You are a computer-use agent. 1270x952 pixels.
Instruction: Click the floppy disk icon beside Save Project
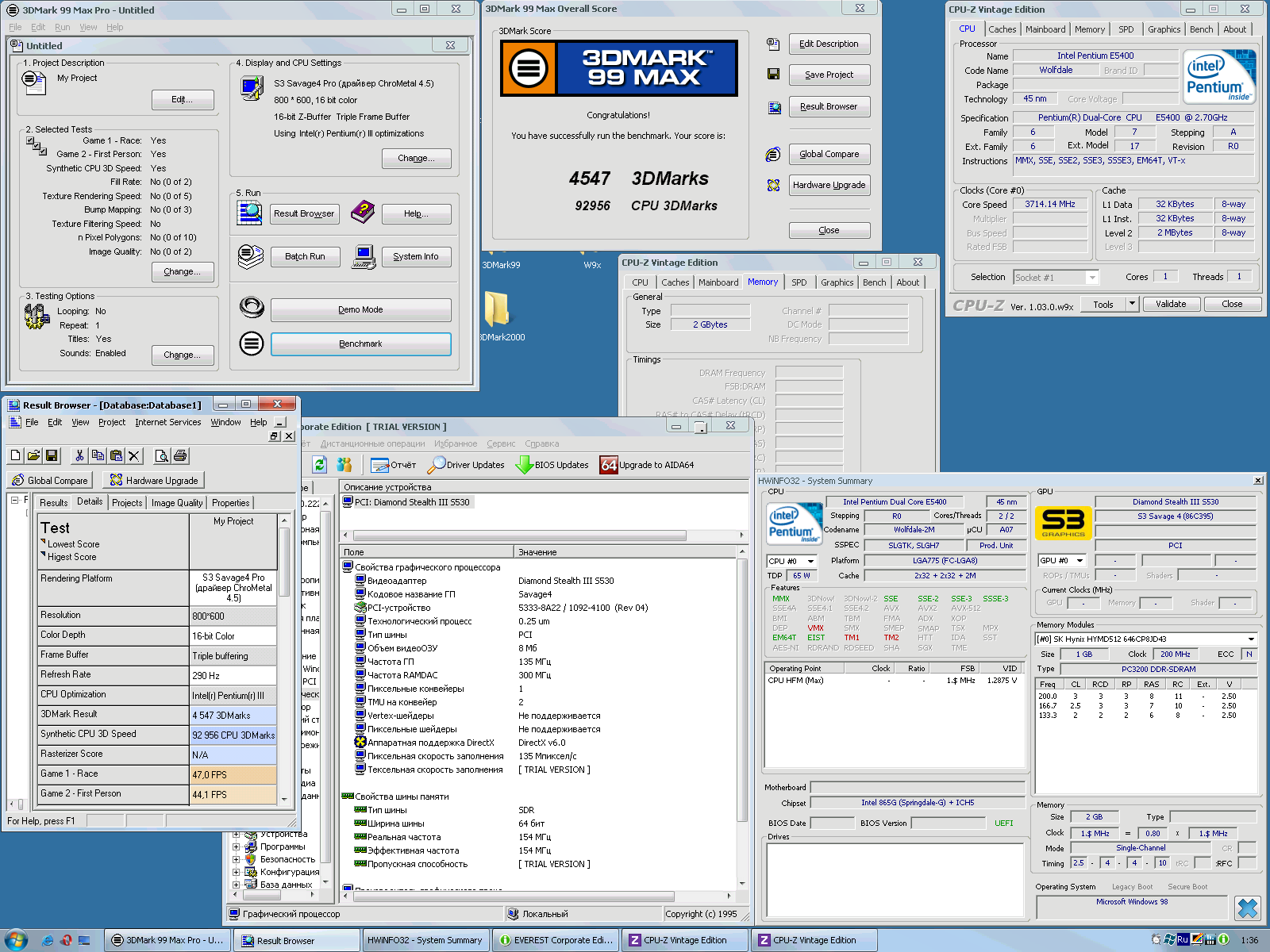click(773, 74)
